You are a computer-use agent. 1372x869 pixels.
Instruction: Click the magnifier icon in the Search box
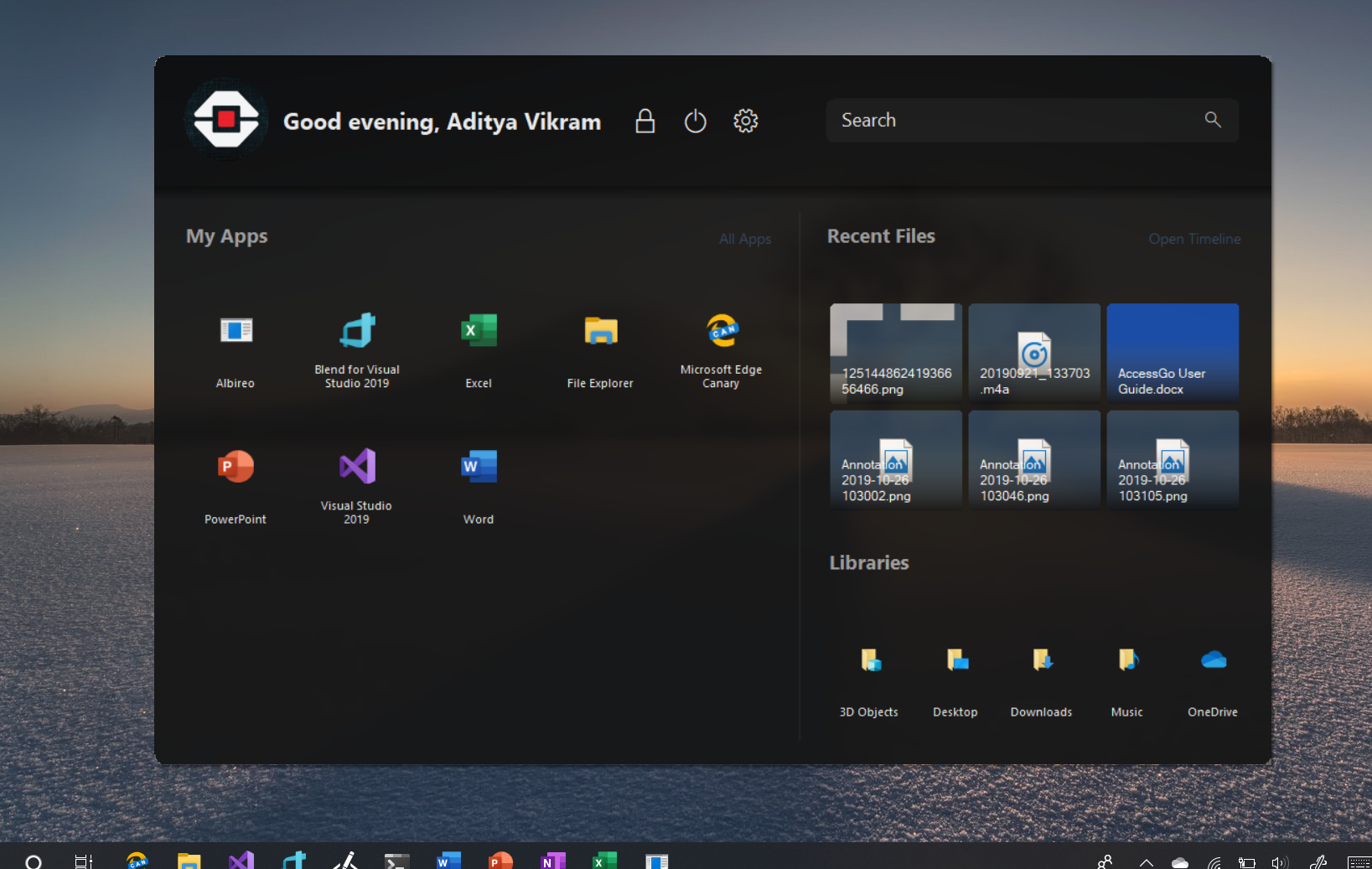(1212, 120)
